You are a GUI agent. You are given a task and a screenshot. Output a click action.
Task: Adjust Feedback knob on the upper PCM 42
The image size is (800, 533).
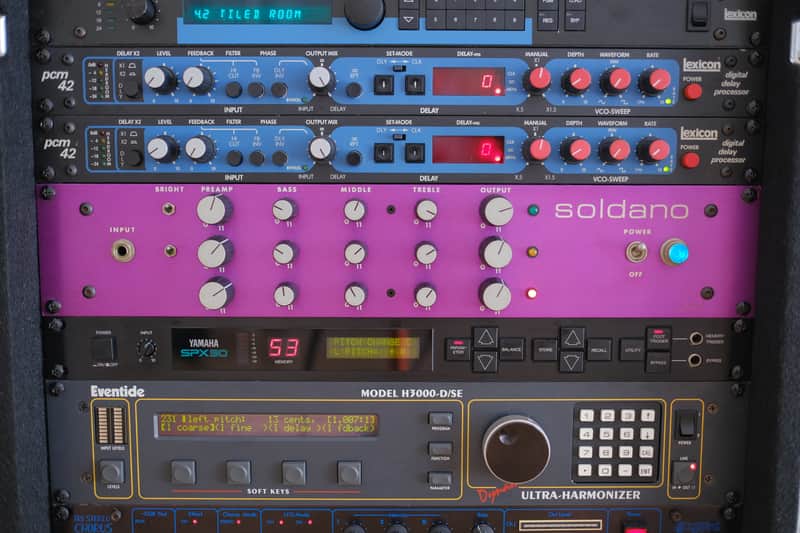[x=195, y=78]
